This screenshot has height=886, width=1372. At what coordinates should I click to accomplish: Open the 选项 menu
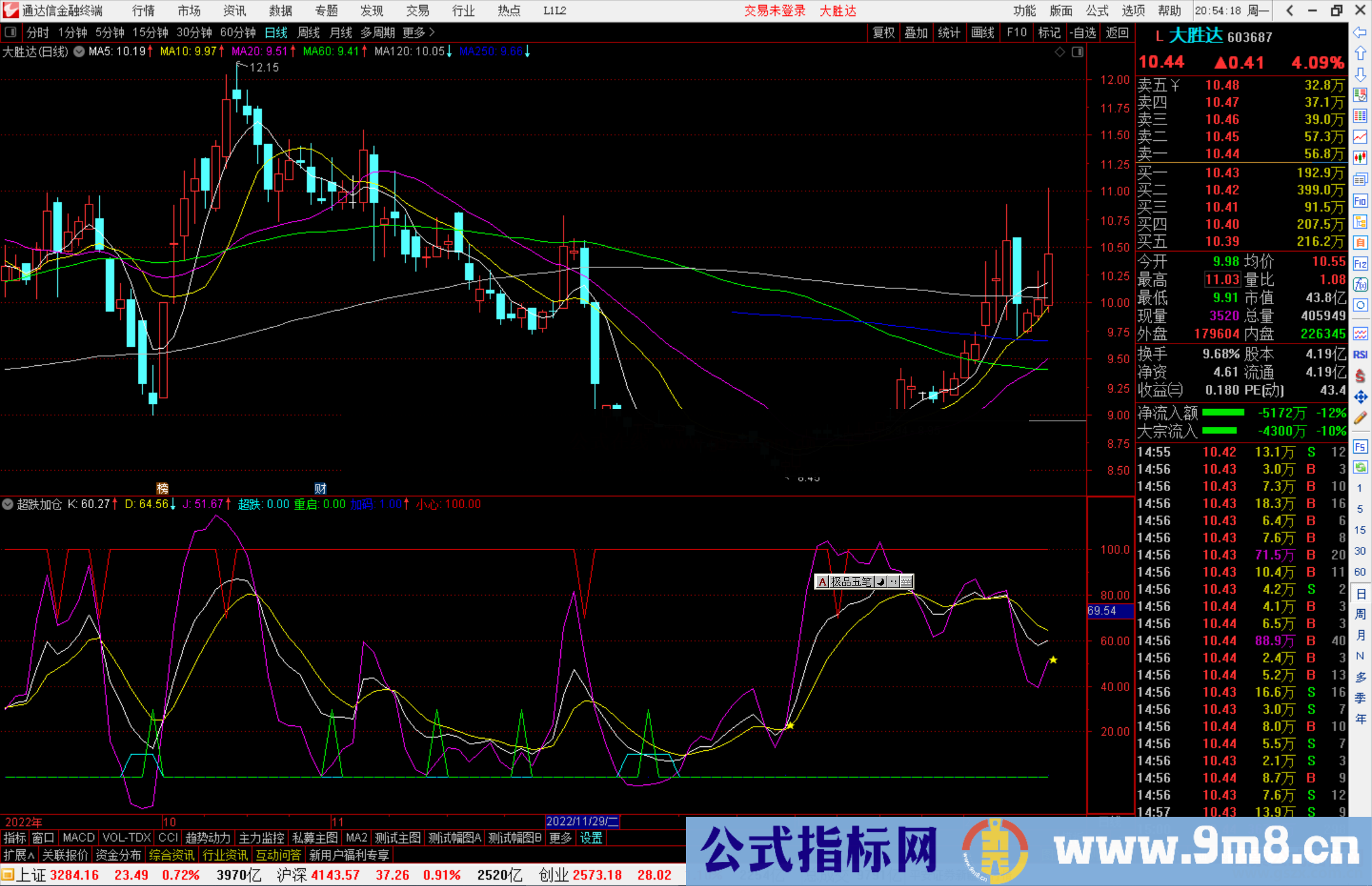[1133, 11]
